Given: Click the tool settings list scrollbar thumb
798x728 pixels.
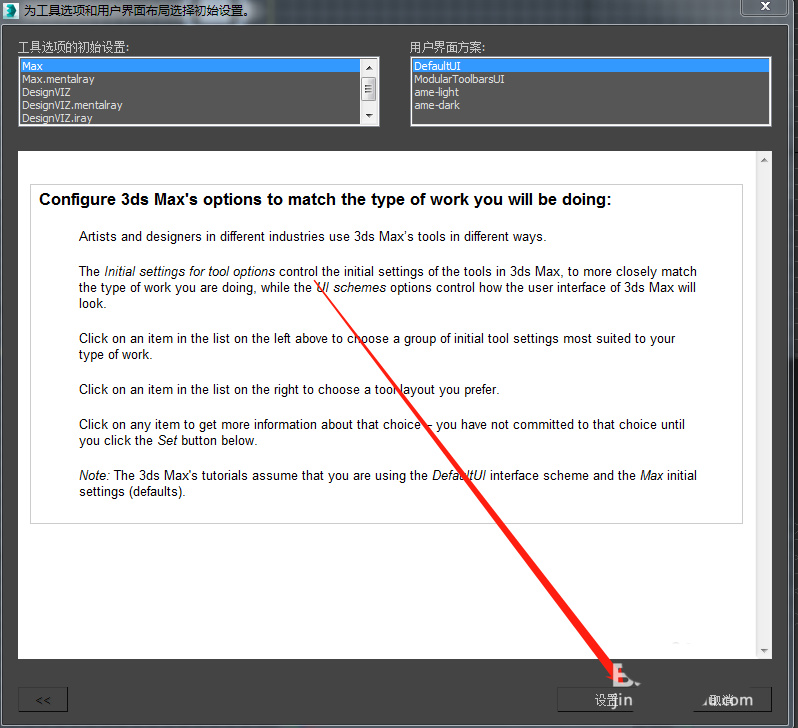Looking at the screenshot, I should pos(369,89).
